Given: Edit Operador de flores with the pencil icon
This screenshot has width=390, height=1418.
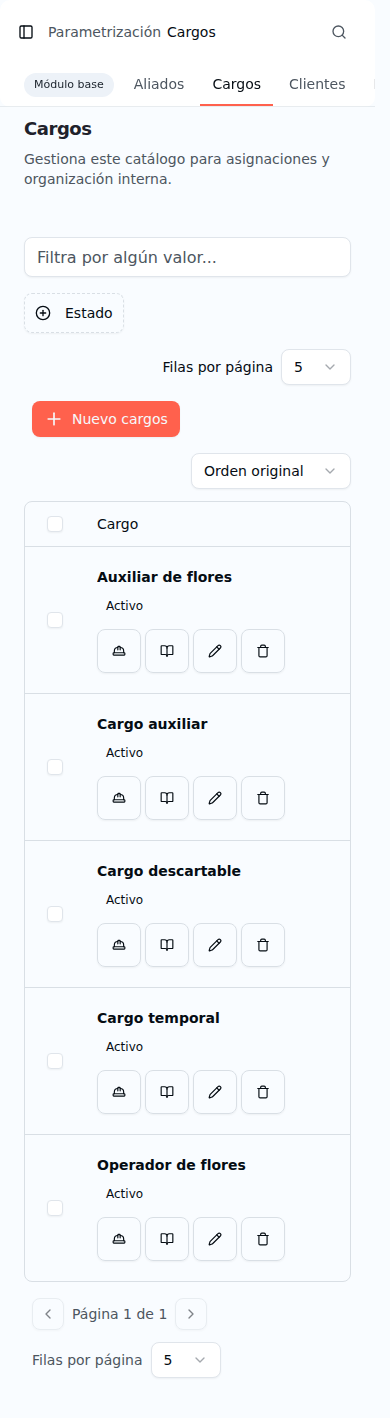Looking at the screenshot, I should point(215,1239).
